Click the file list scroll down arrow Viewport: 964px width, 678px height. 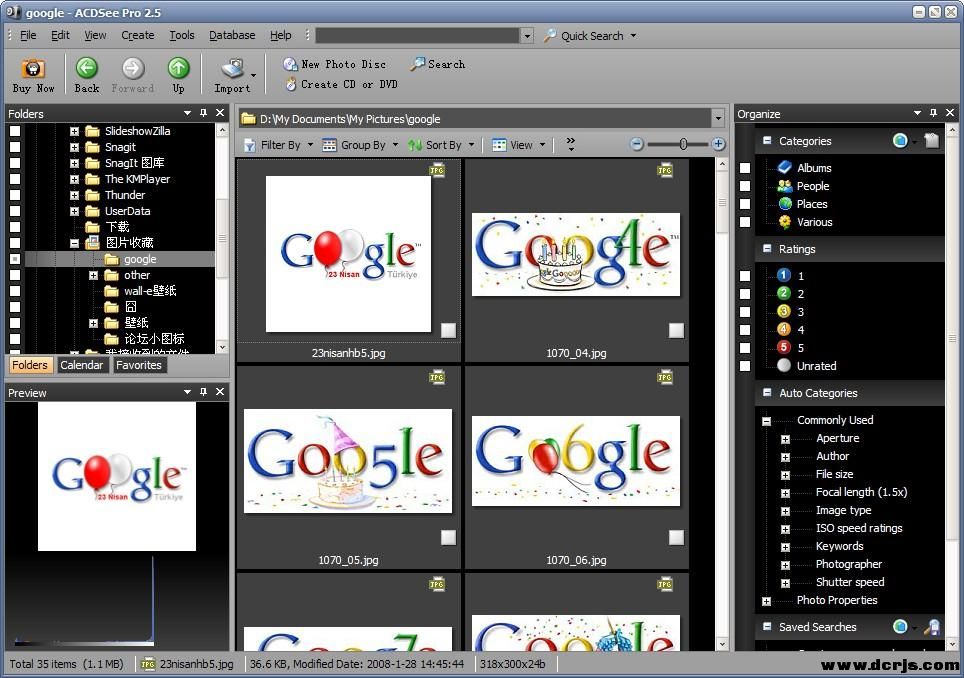tap(722, 644)
